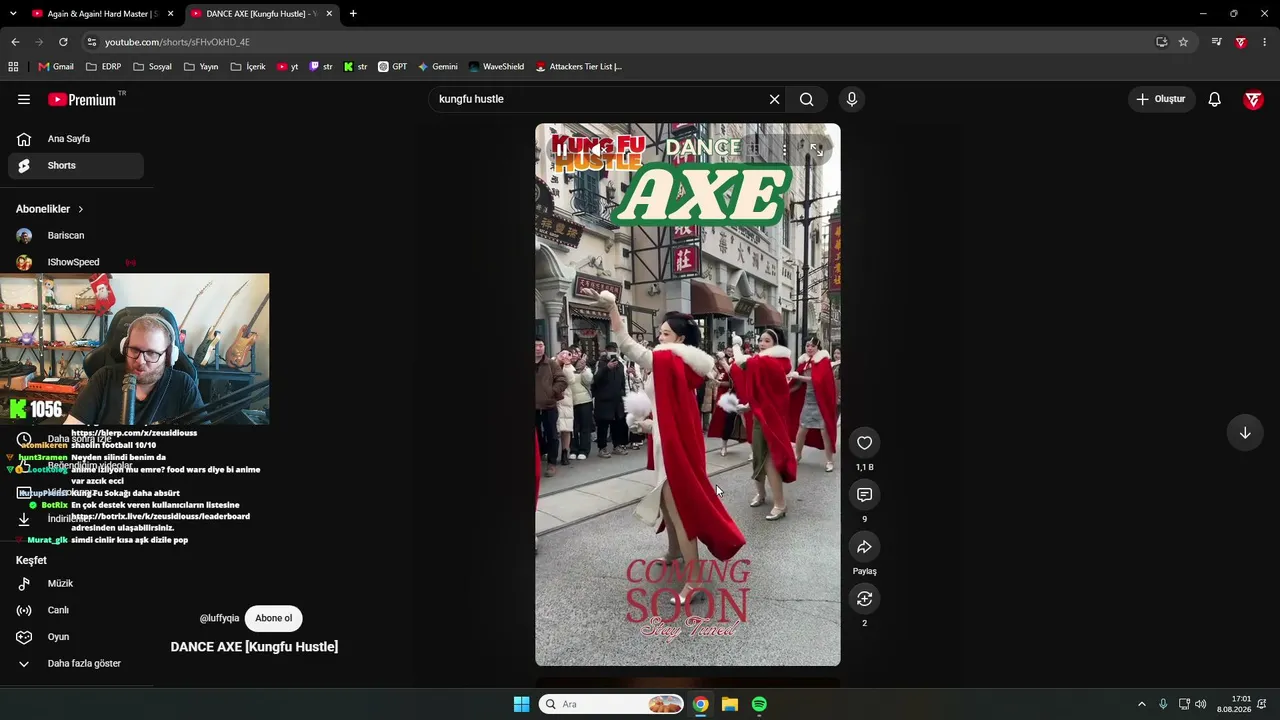Open the @luffyqia channel link

click(219, 618)
